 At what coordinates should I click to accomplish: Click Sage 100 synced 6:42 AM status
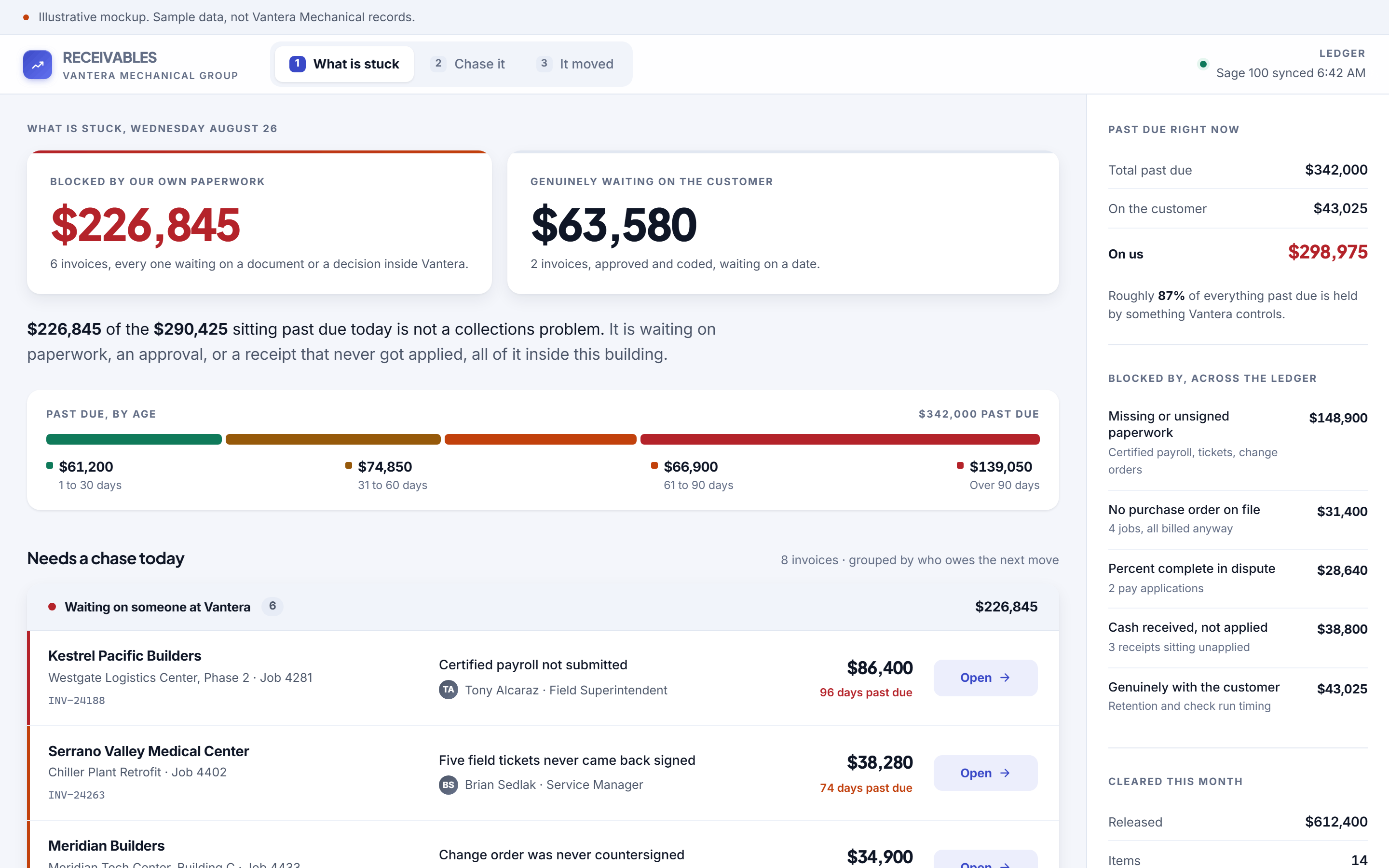[x=1290, y=73]
